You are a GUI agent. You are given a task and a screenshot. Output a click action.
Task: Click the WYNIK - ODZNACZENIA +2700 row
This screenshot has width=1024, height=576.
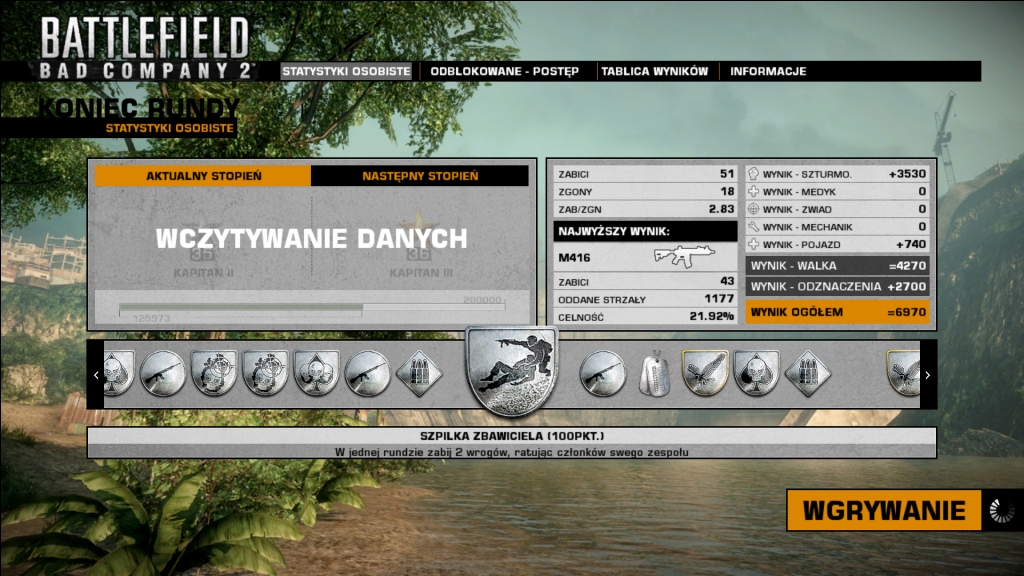point(837,287)
